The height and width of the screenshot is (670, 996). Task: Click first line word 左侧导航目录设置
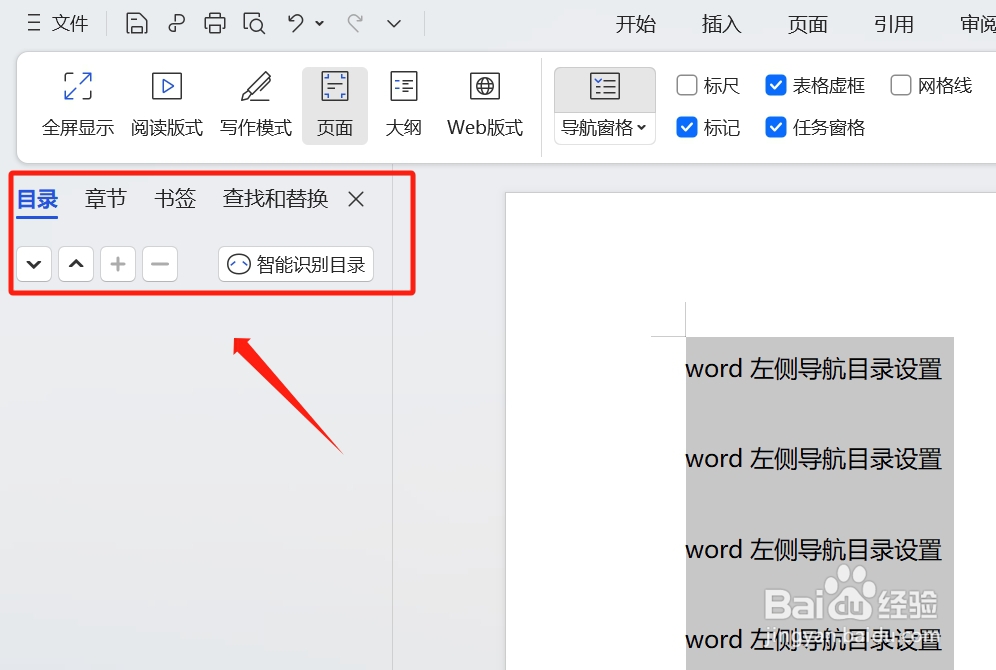[814, 369]
